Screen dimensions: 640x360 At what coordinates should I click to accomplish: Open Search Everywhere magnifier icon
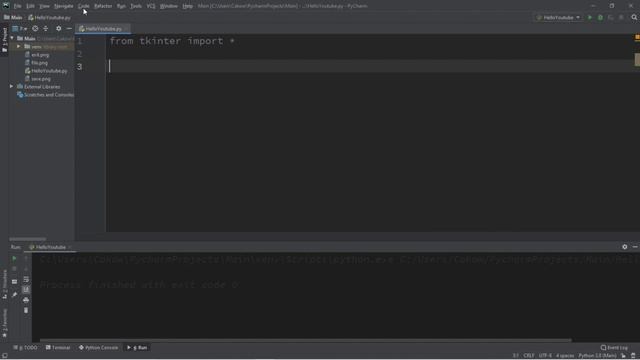click(634, 18)
